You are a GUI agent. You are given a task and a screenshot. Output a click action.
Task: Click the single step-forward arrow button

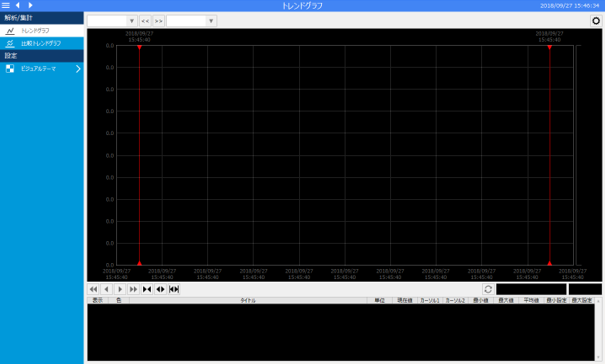[x=120, y=289]
